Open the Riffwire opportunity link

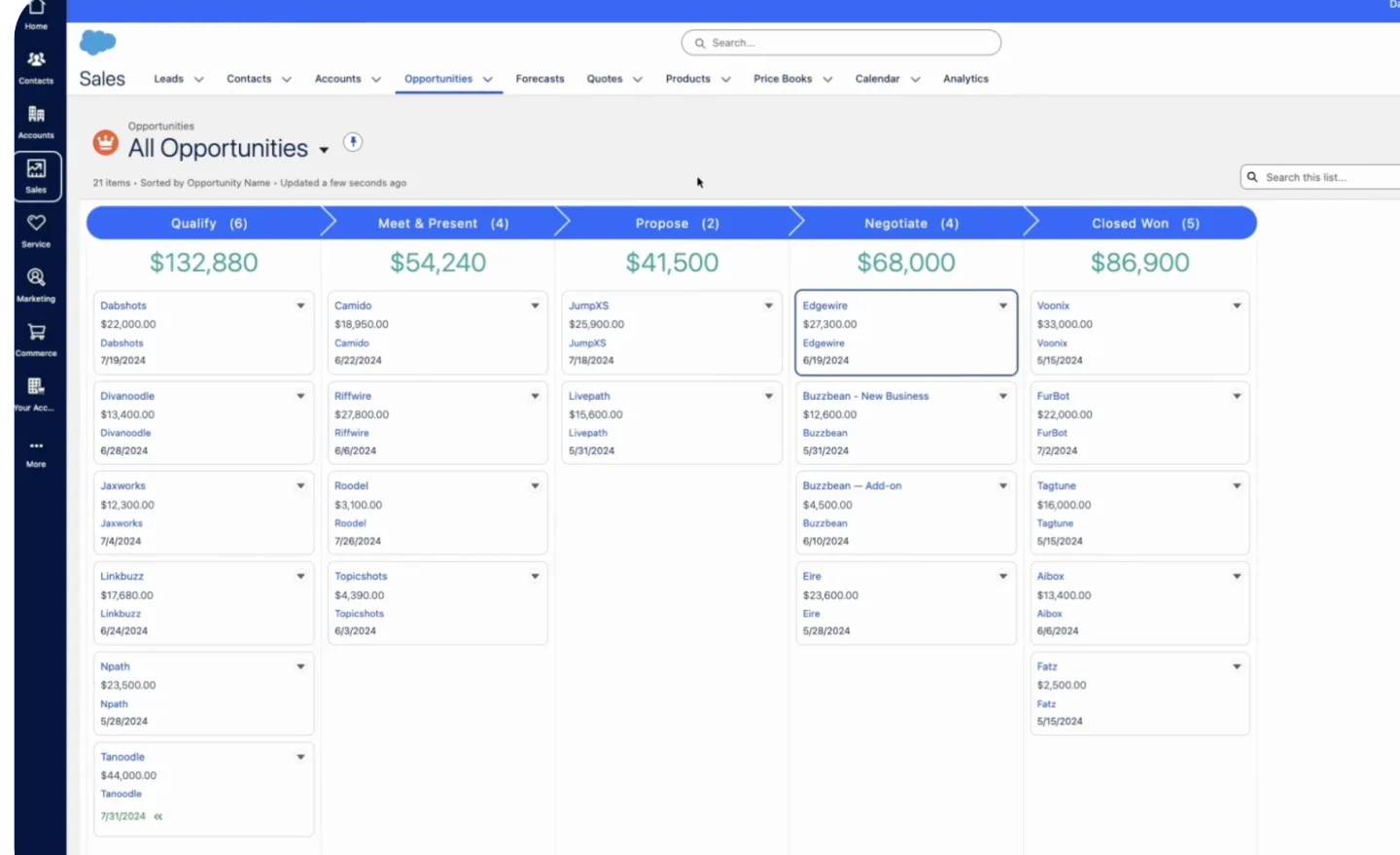click(x=353, y=396)
